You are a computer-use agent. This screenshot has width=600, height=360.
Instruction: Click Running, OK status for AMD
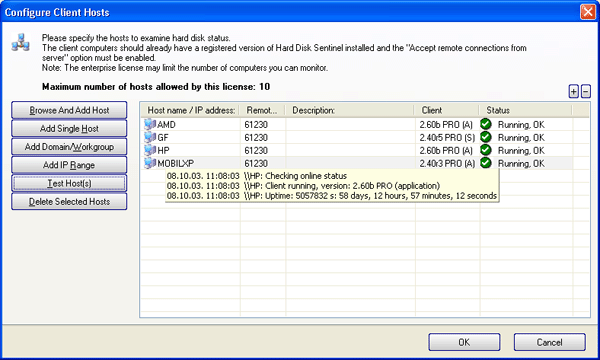521,125
